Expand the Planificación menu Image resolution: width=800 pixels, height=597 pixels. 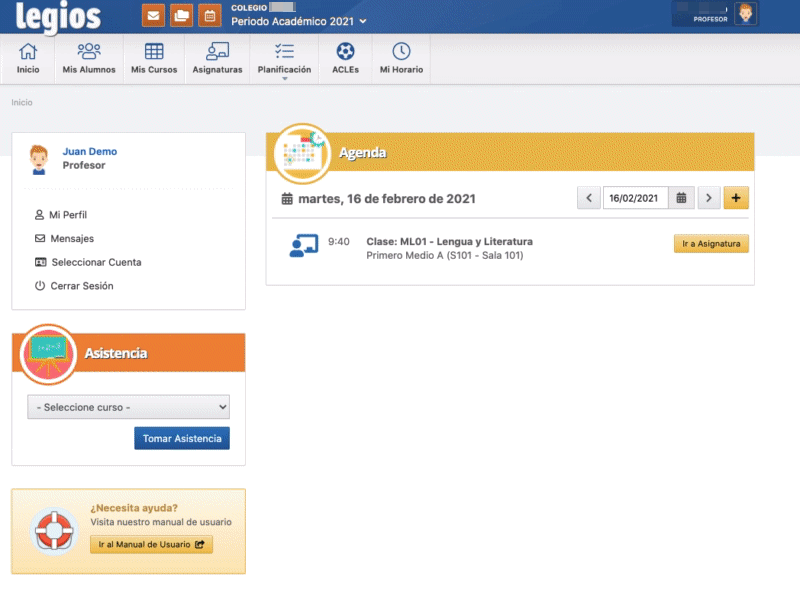tap(284, 58)
